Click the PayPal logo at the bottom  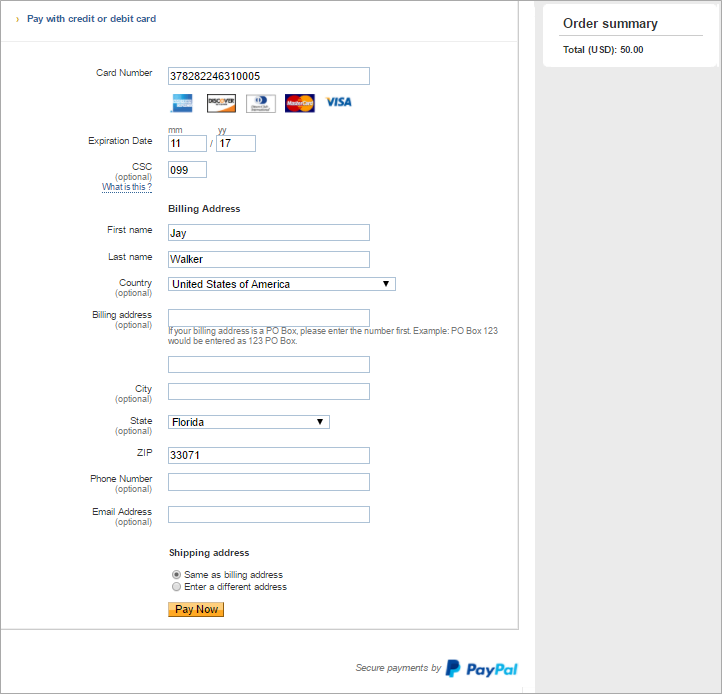(x=482, y=669)
